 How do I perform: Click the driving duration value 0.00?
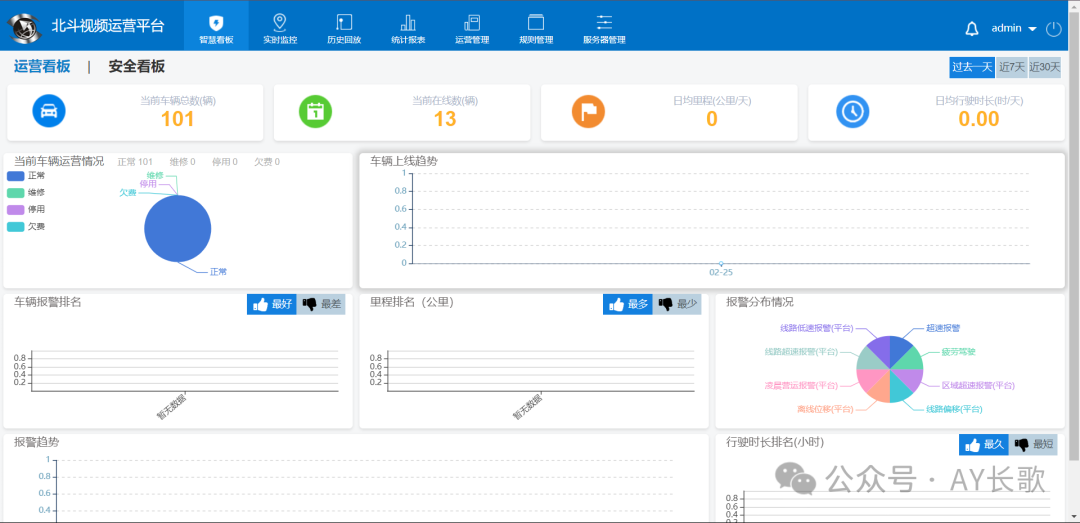[979, 119]
